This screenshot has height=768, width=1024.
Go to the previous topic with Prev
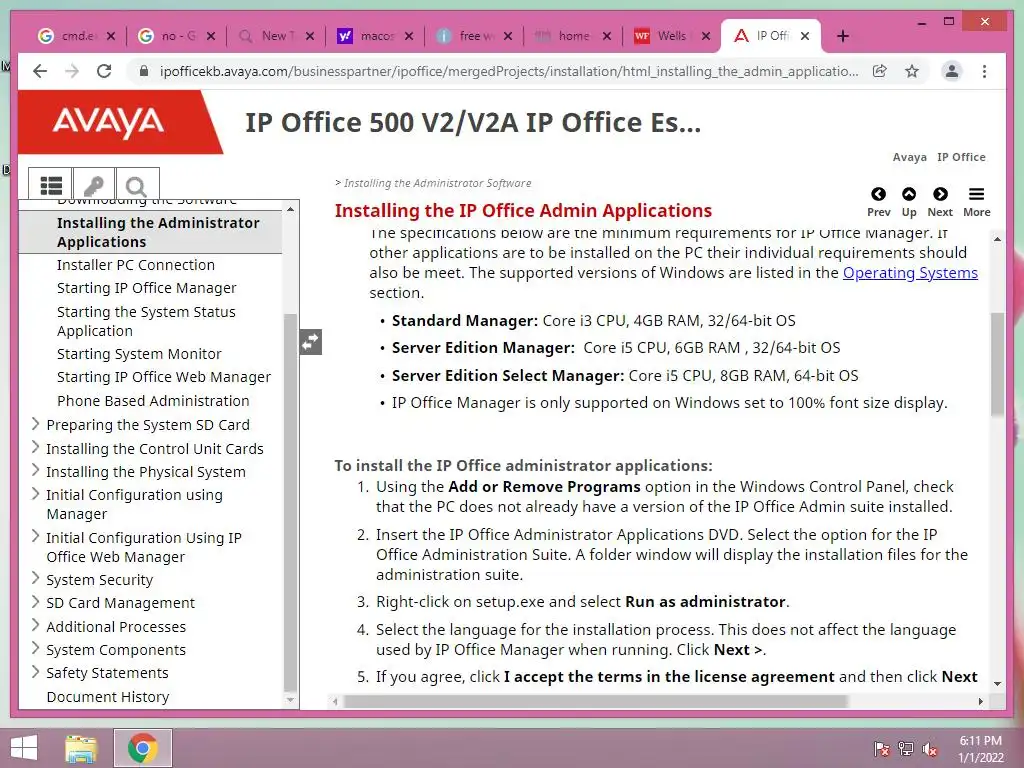point(878,202)
